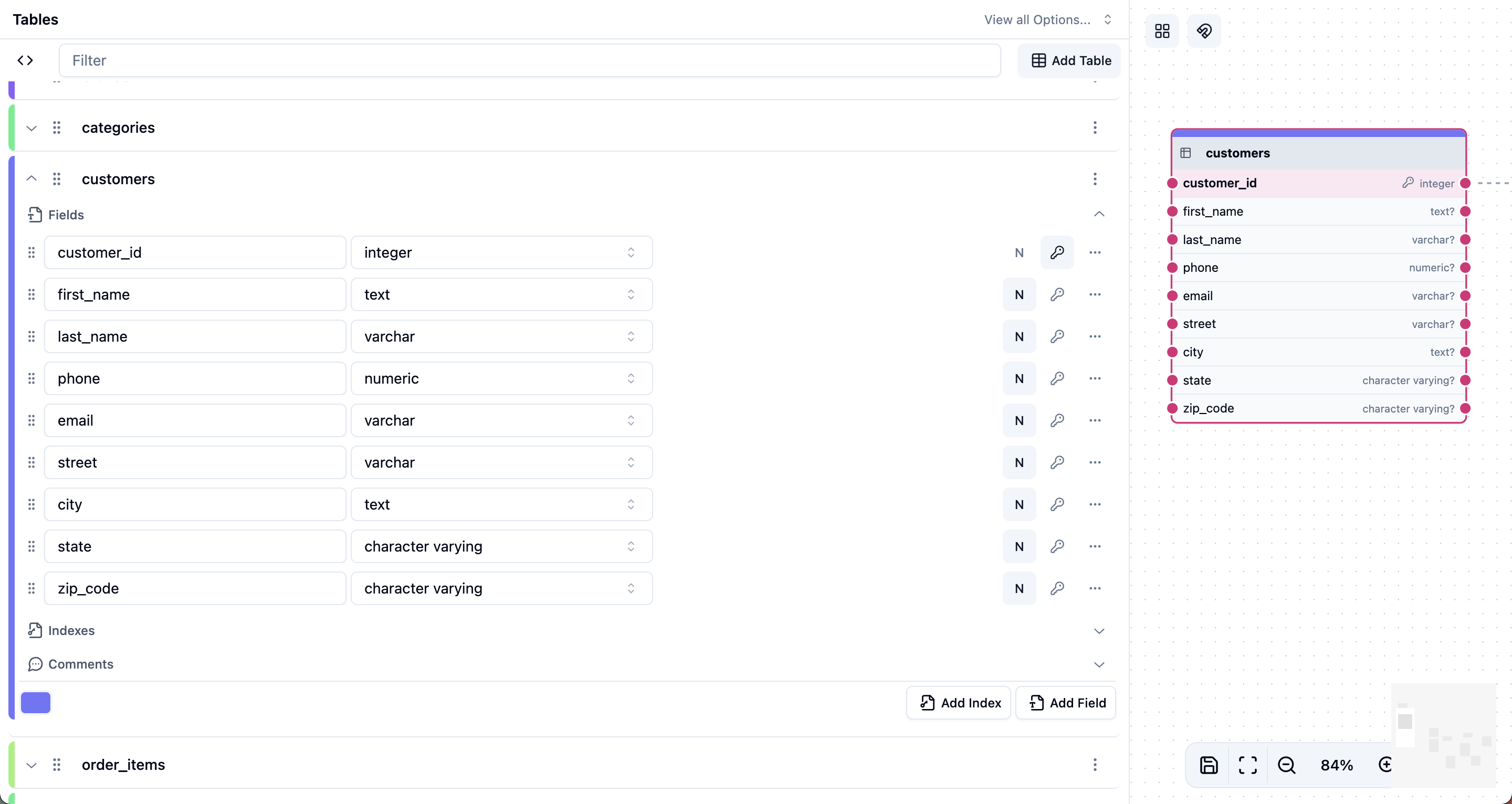The image size is (1512, 804).
Task: Toggle primary key on zip_code field
Action: point(1056,589)
